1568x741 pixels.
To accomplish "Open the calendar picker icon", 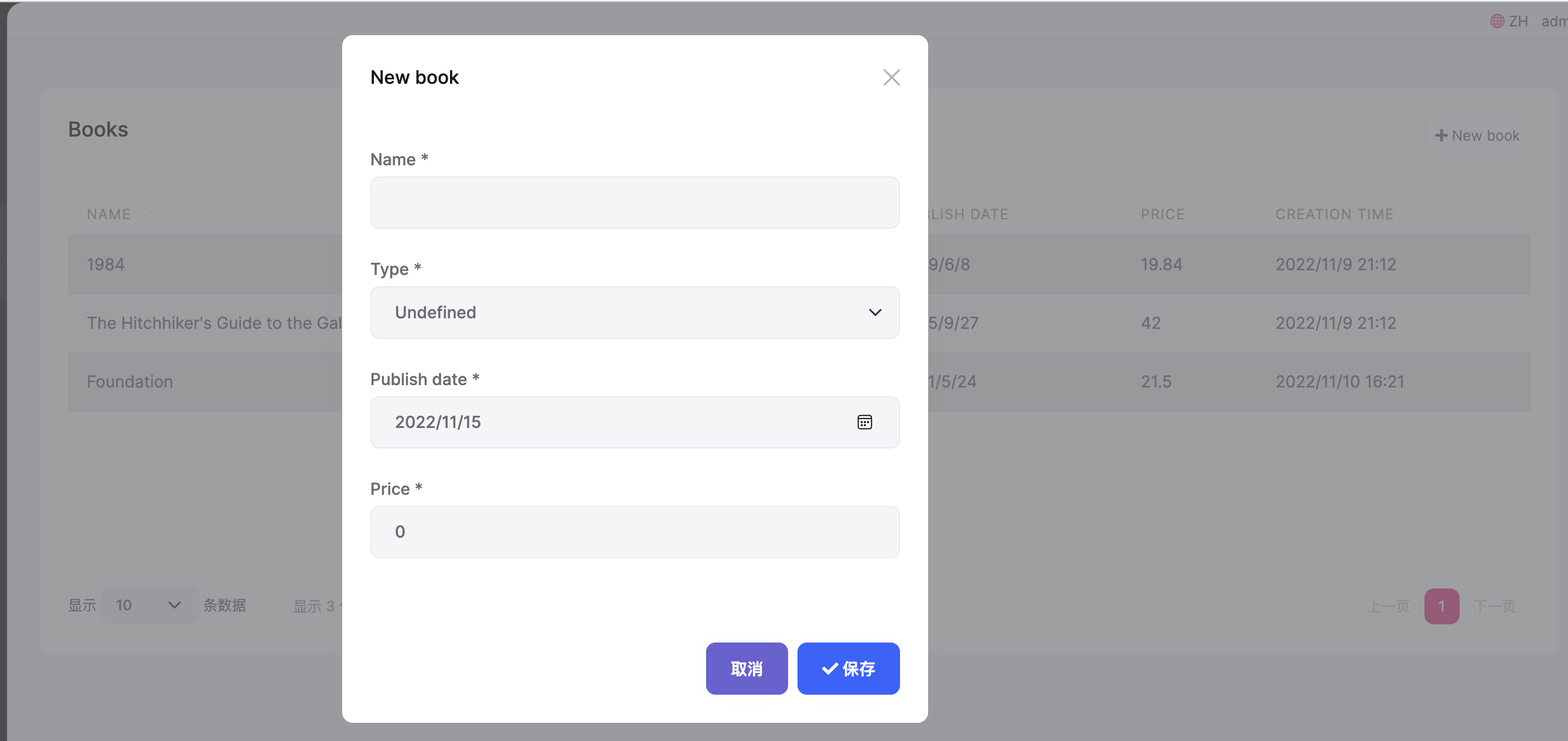I will click(x=864, y=422).
